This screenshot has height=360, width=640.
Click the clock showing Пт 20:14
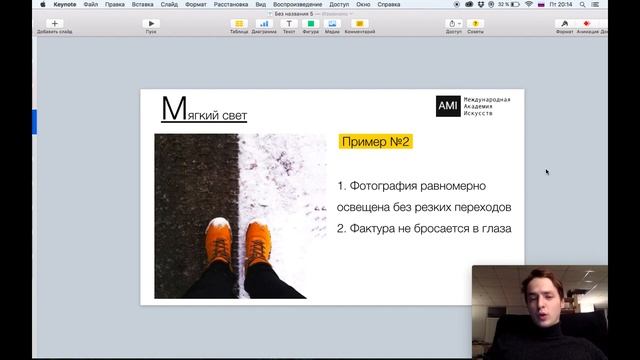(561, 4)
